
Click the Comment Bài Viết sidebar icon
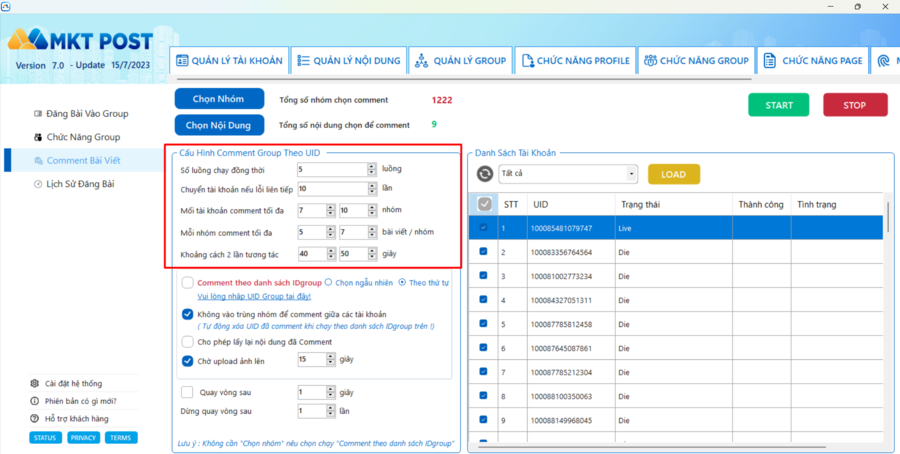point(38,161)
